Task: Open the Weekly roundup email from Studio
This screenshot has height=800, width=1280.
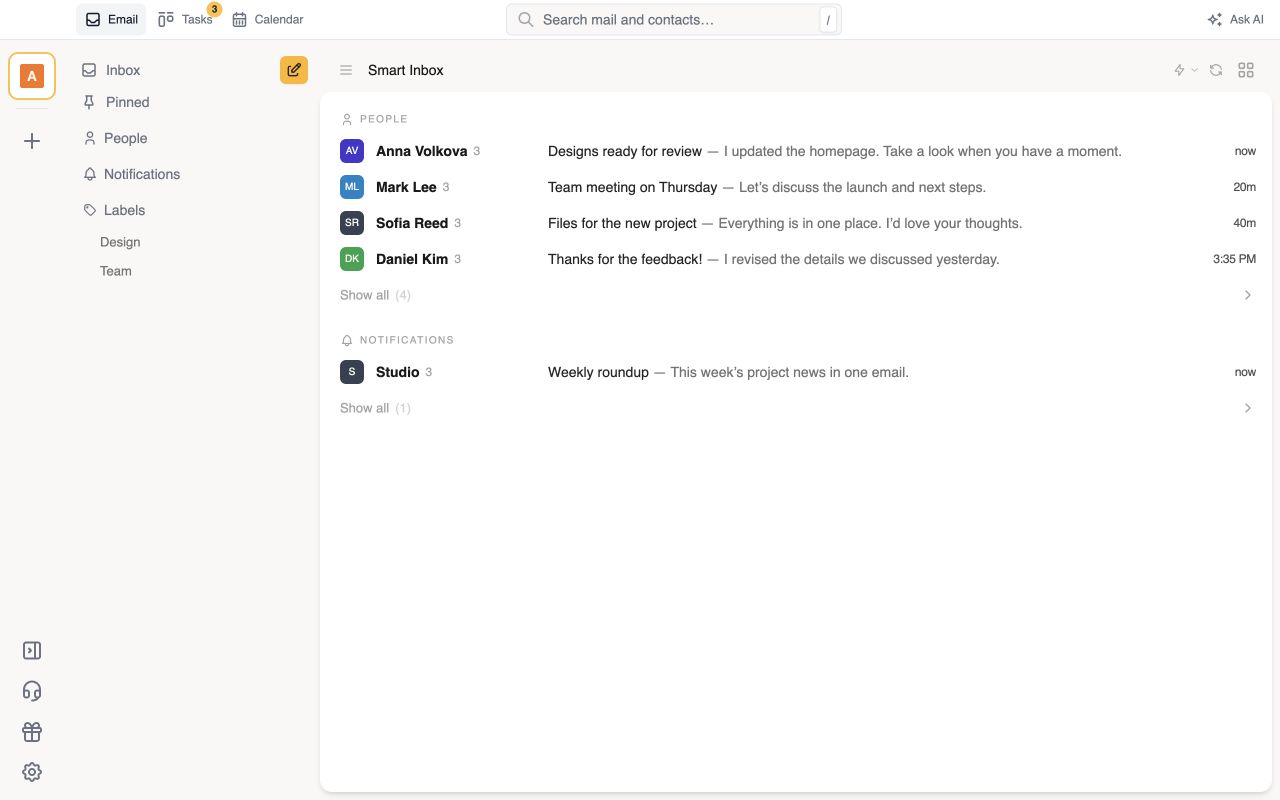Action: tap(798, 372)
